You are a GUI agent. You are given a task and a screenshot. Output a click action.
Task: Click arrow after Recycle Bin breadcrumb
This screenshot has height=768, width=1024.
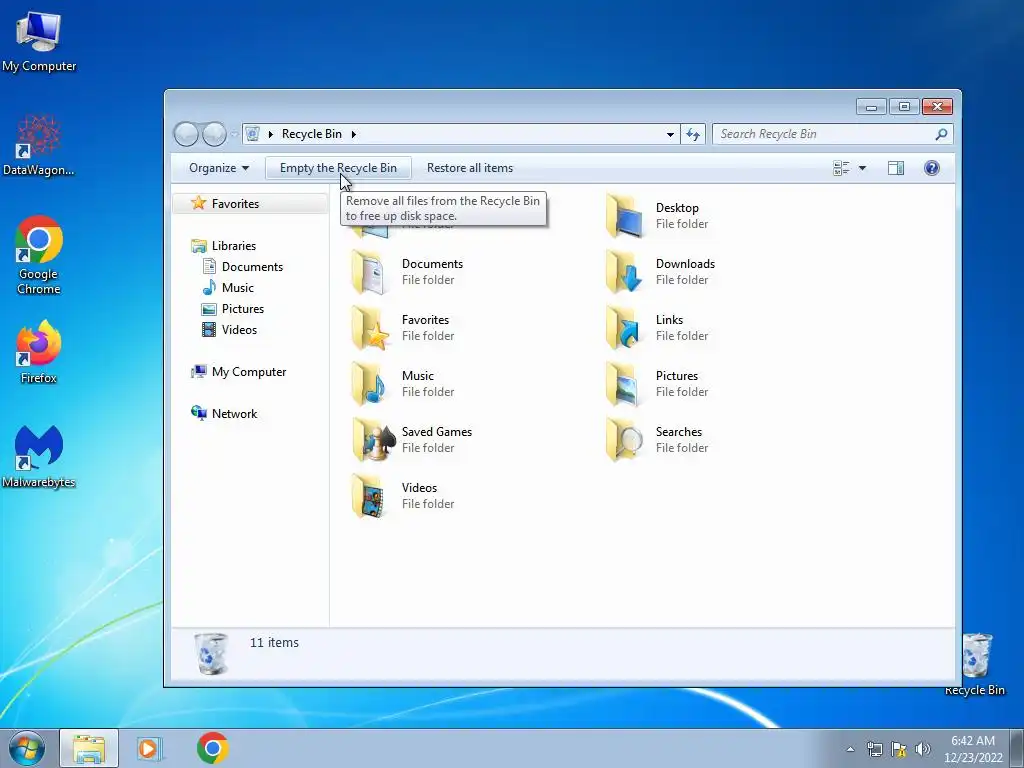tap(353, 134)
